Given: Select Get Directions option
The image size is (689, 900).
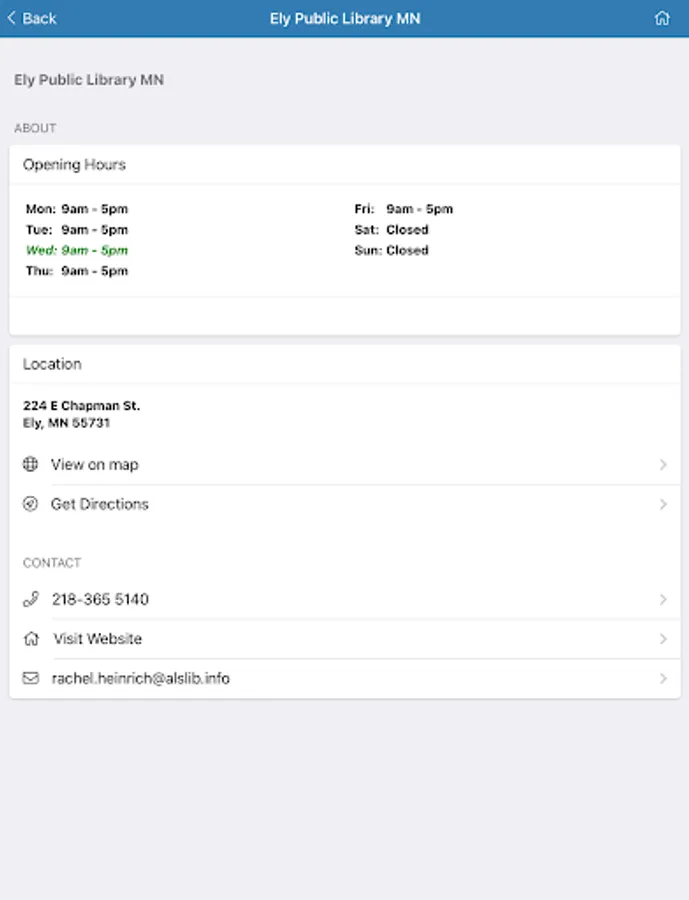Looking at the screenshot, I should (100, 504).
